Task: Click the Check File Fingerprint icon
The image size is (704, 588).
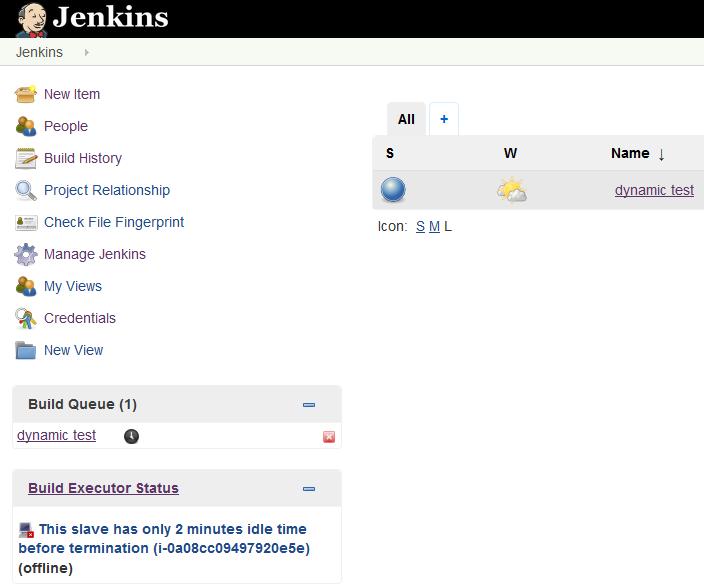Action: click(x=26, y=222)
